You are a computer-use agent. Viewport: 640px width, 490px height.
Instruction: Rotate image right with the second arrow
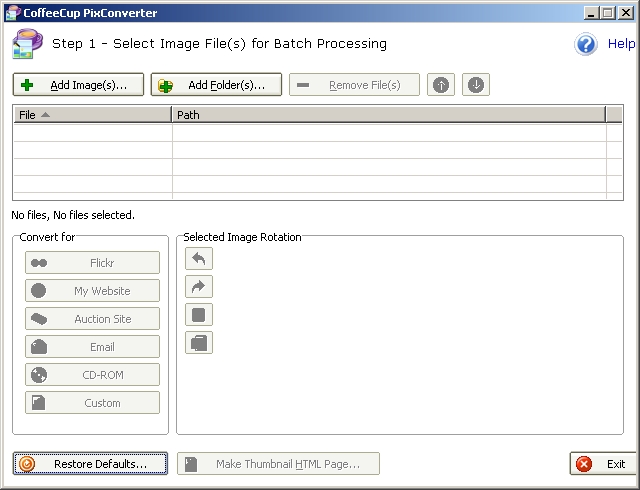(x=200, y=287)
